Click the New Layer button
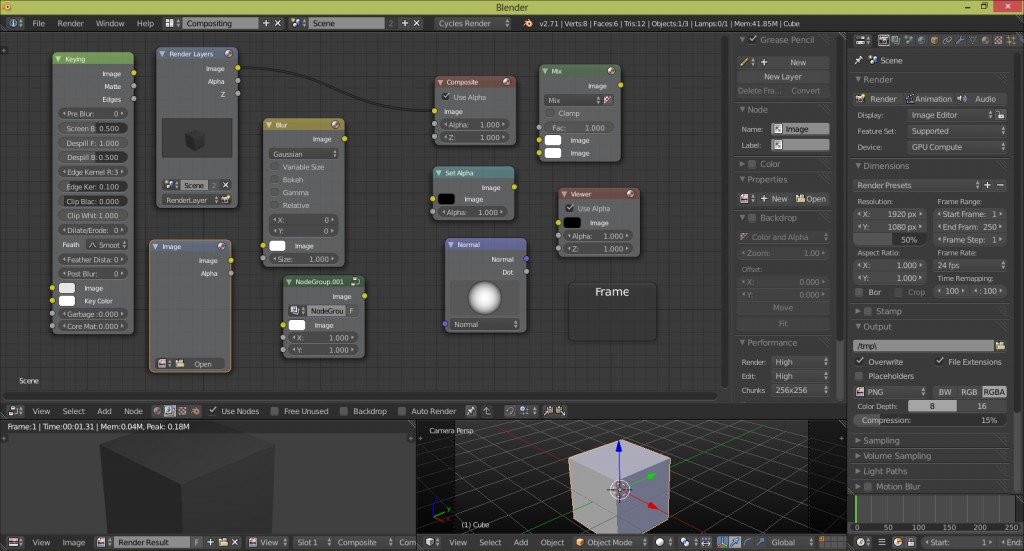The image size is (1024, 551). (783, 76)
